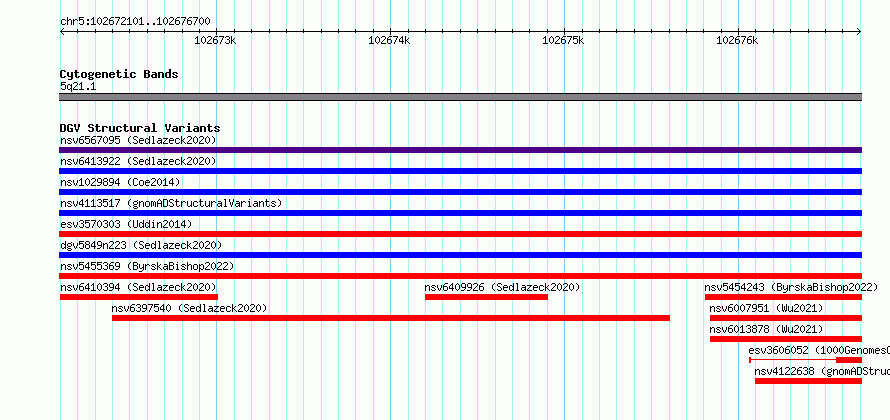Click the red bar under nsv6013878
Image resolution: width=890 pixels, height=420 pixels.
pos(786,339)
